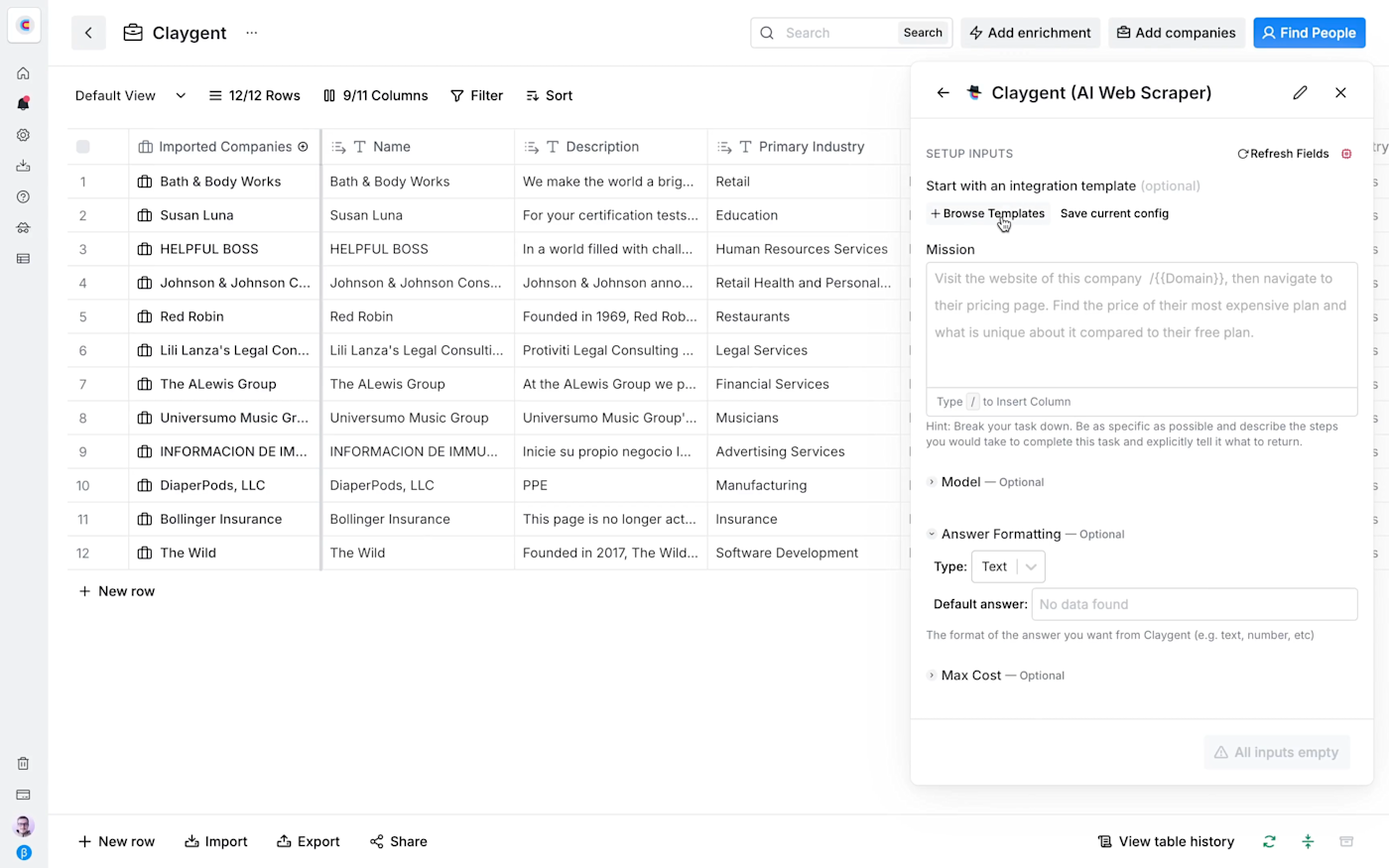Open notifications bell in the sidebar

pos(23,103)
